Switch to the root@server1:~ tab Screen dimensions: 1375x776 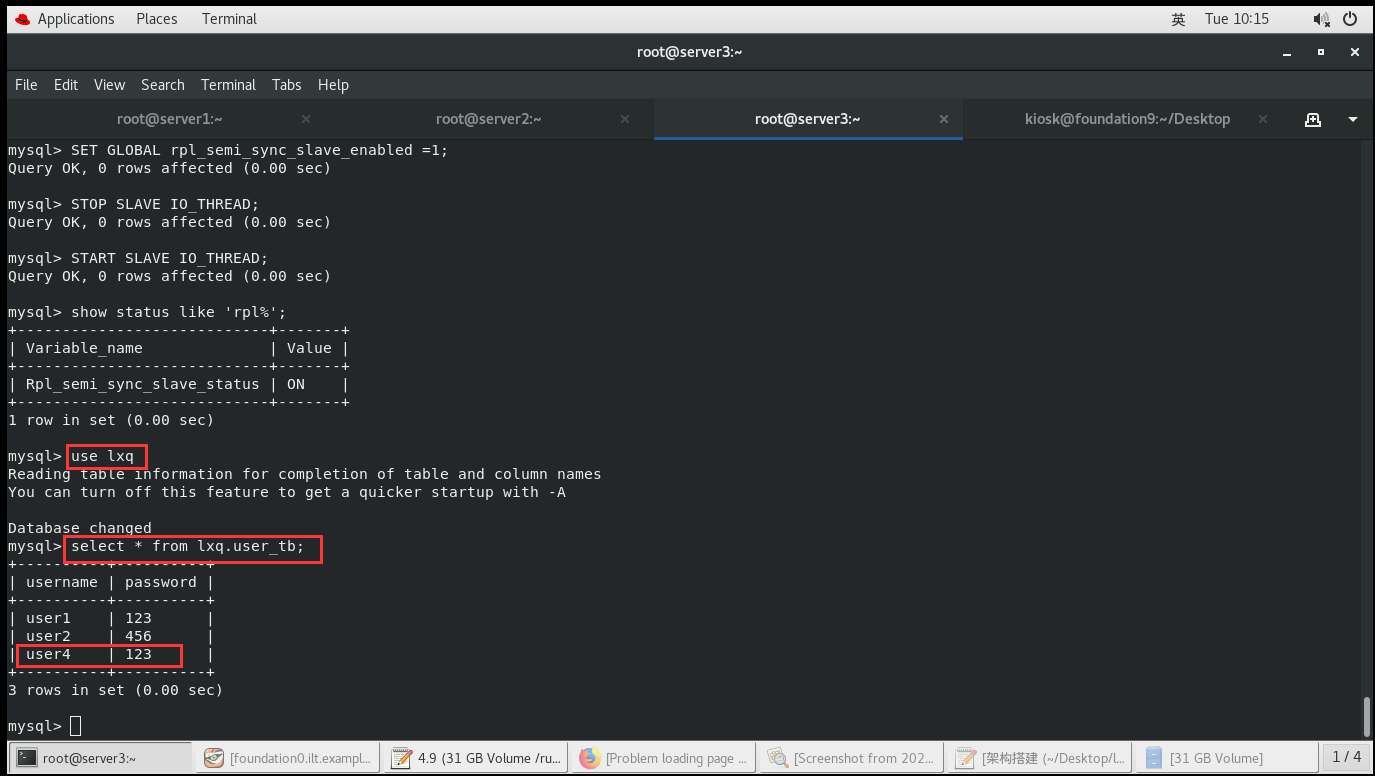click(170, 118)
